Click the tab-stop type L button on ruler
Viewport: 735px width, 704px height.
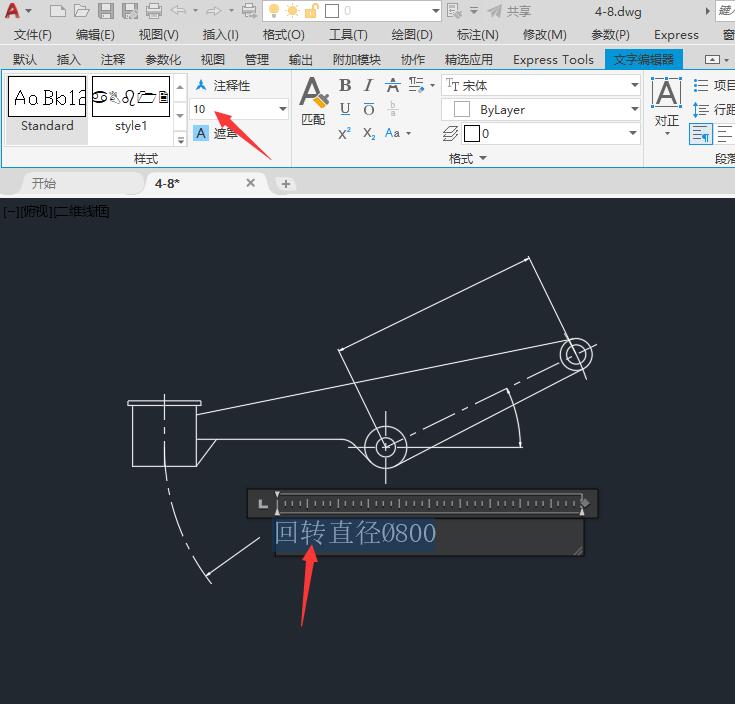click(263, 504)
